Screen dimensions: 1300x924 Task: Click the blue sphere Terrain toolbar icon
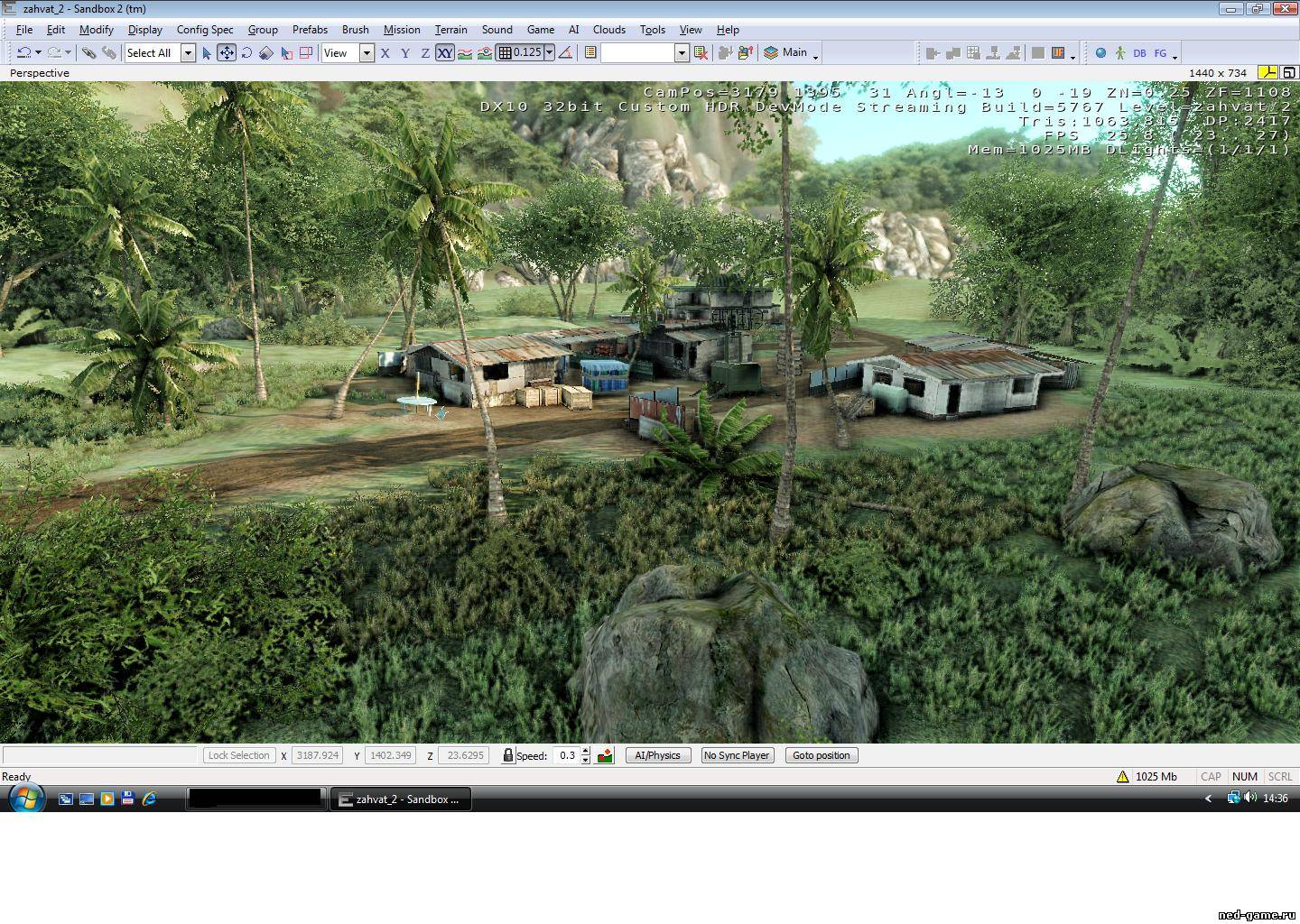1100,53
